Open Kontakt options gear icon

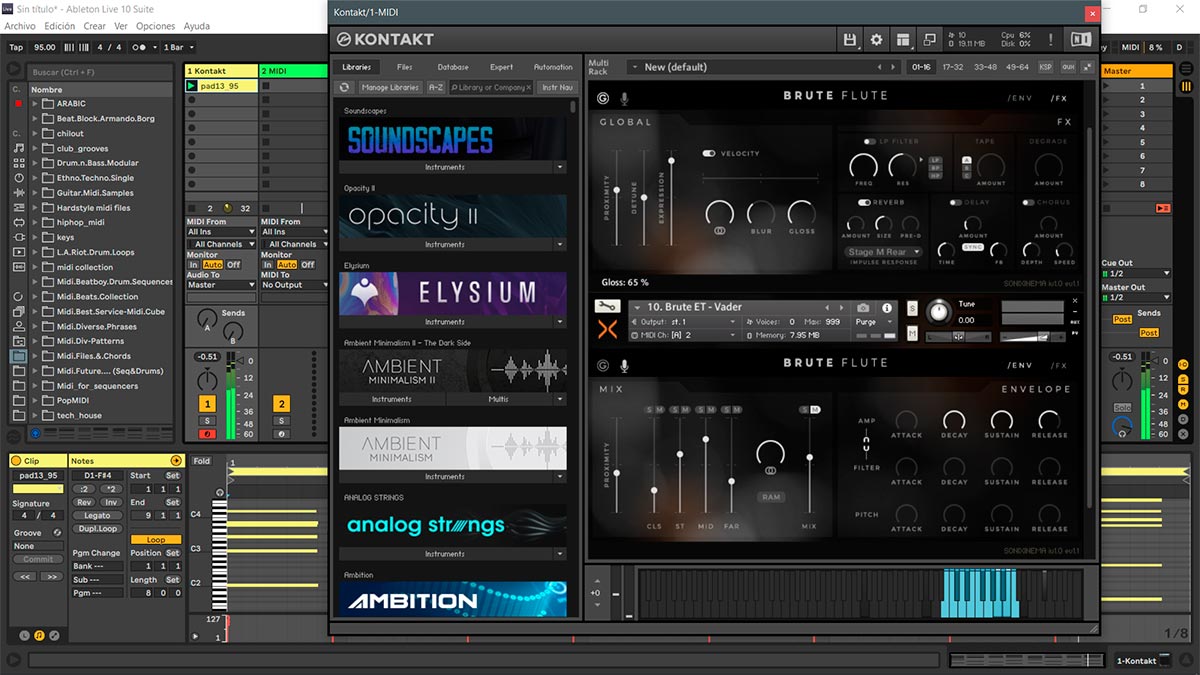point(877,40)
